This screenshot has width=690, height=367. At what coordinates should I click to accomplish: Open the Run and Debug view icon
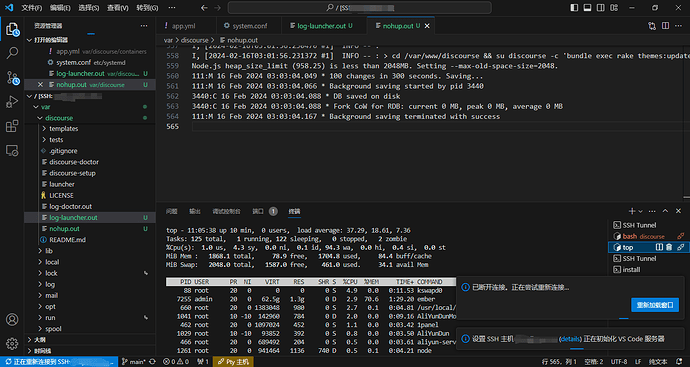point(12,102)
